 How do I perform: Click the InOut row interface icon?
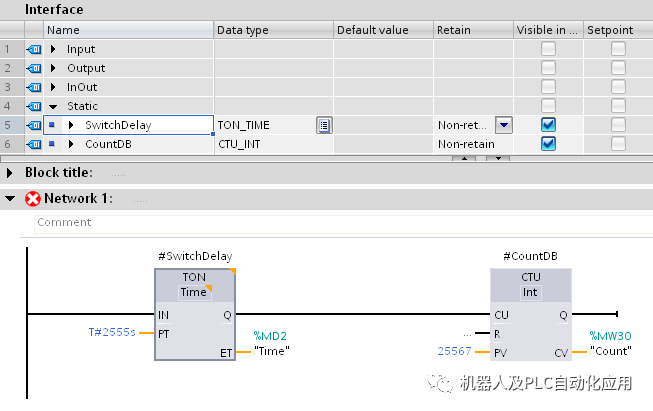coord(33,87)
